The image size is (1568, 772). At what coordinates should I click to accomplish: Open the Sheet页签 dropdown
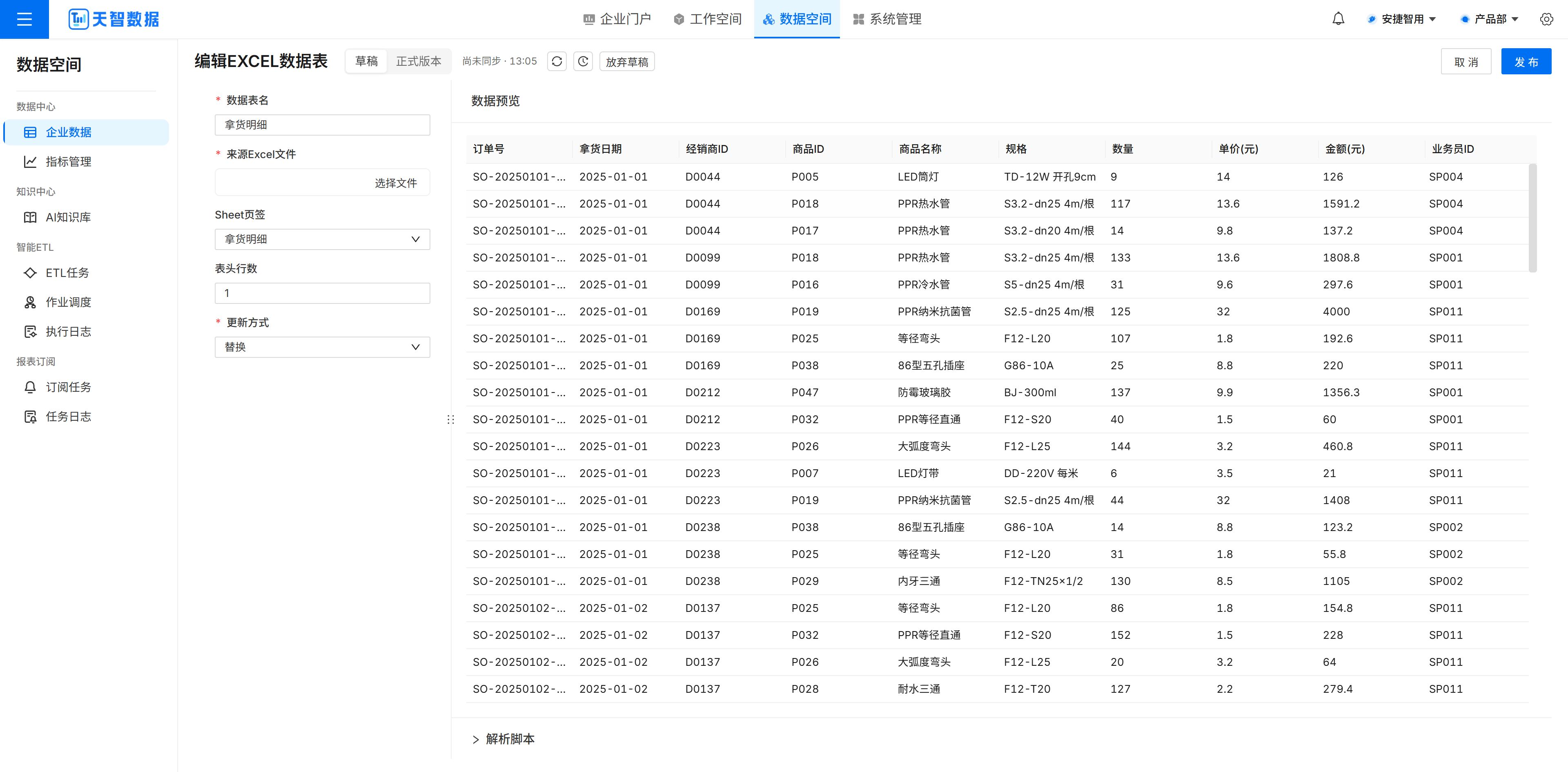[322, 239]
